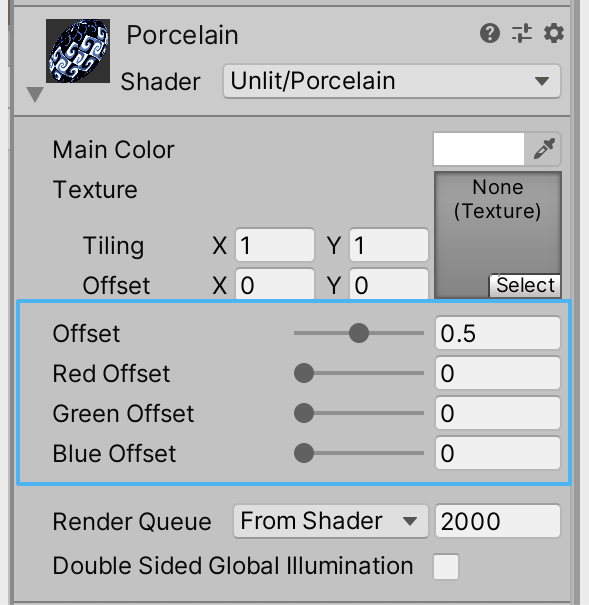Focus the Offset 0.5 value field
Viewport: 589px width, 605px height.
pyautogui.click(x=498, y=333)
